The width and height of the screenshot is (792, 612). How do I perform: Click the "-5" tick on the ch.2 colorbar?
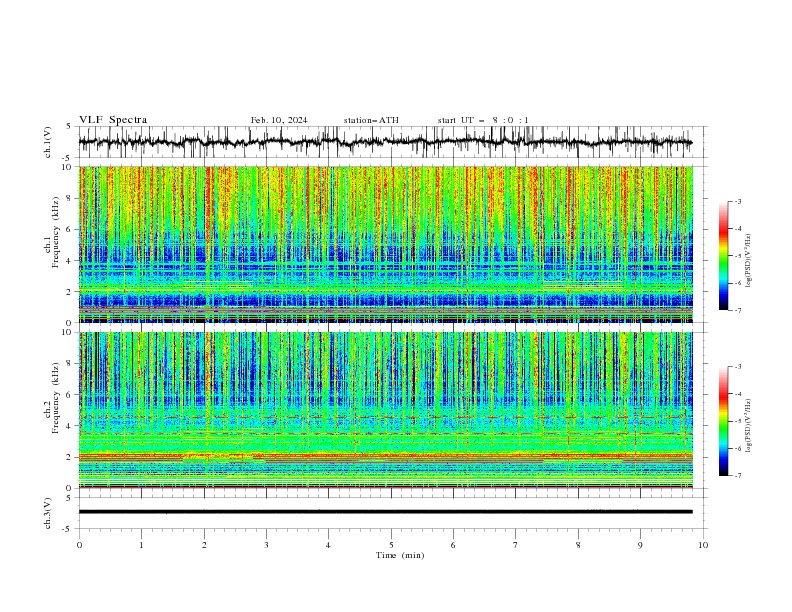(x=737, y=421)
